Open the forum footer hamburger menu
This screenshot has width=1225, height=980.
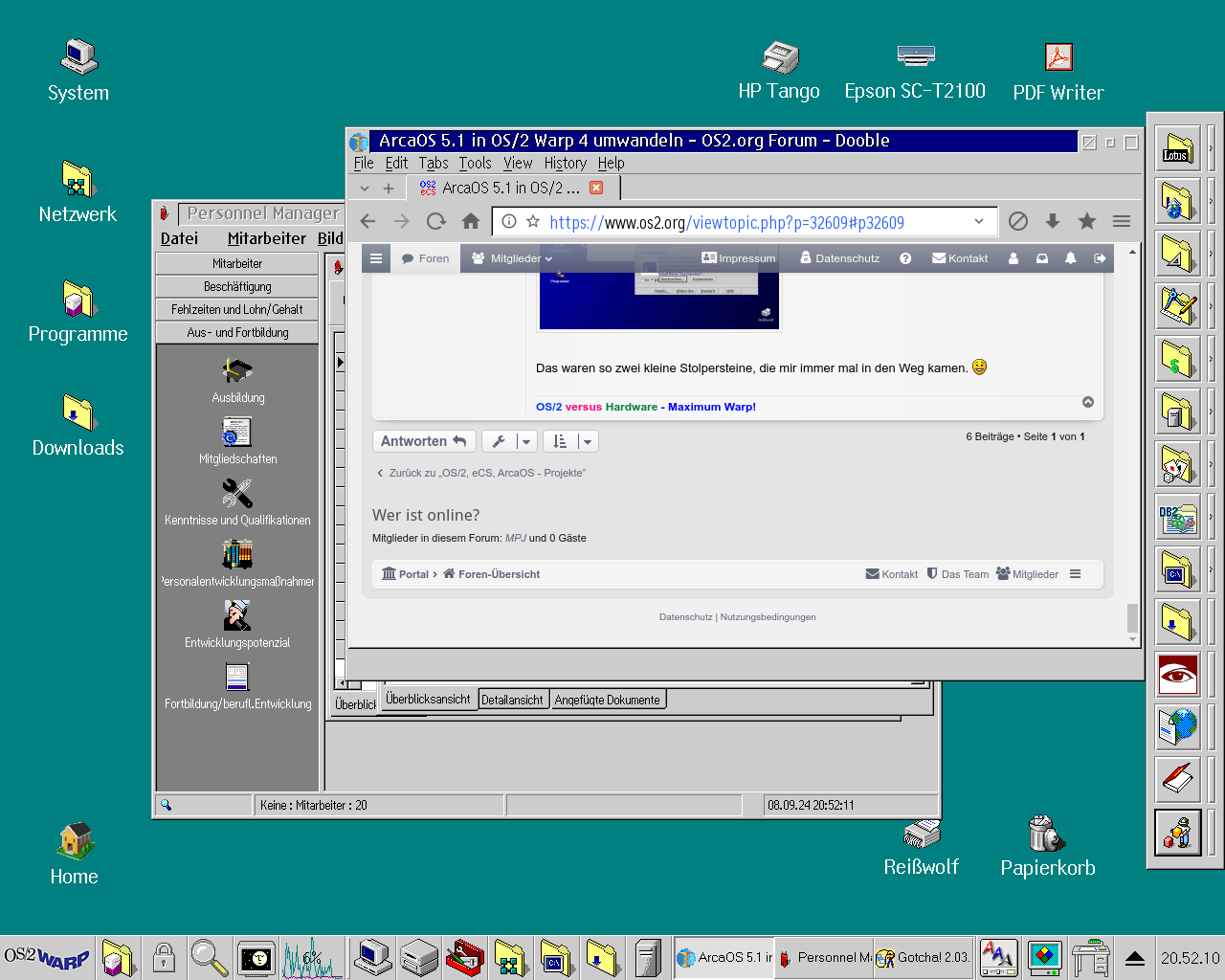[1075, 574]
